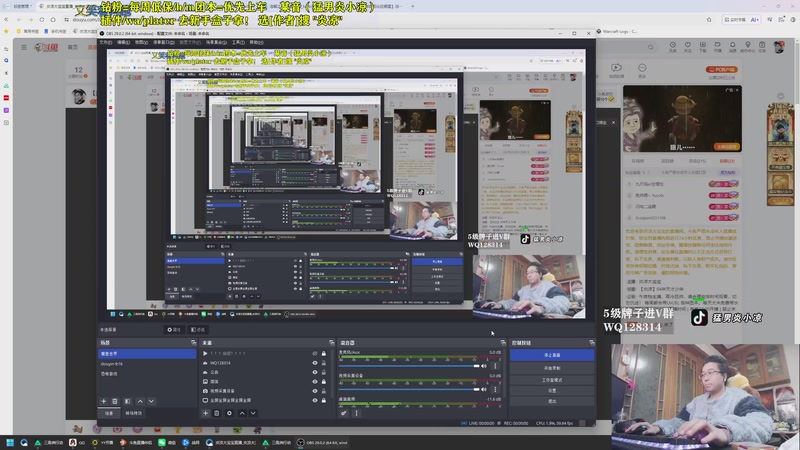
Task: Adjust the mic/Aux volume slider
Action: [x=409, y=366]
